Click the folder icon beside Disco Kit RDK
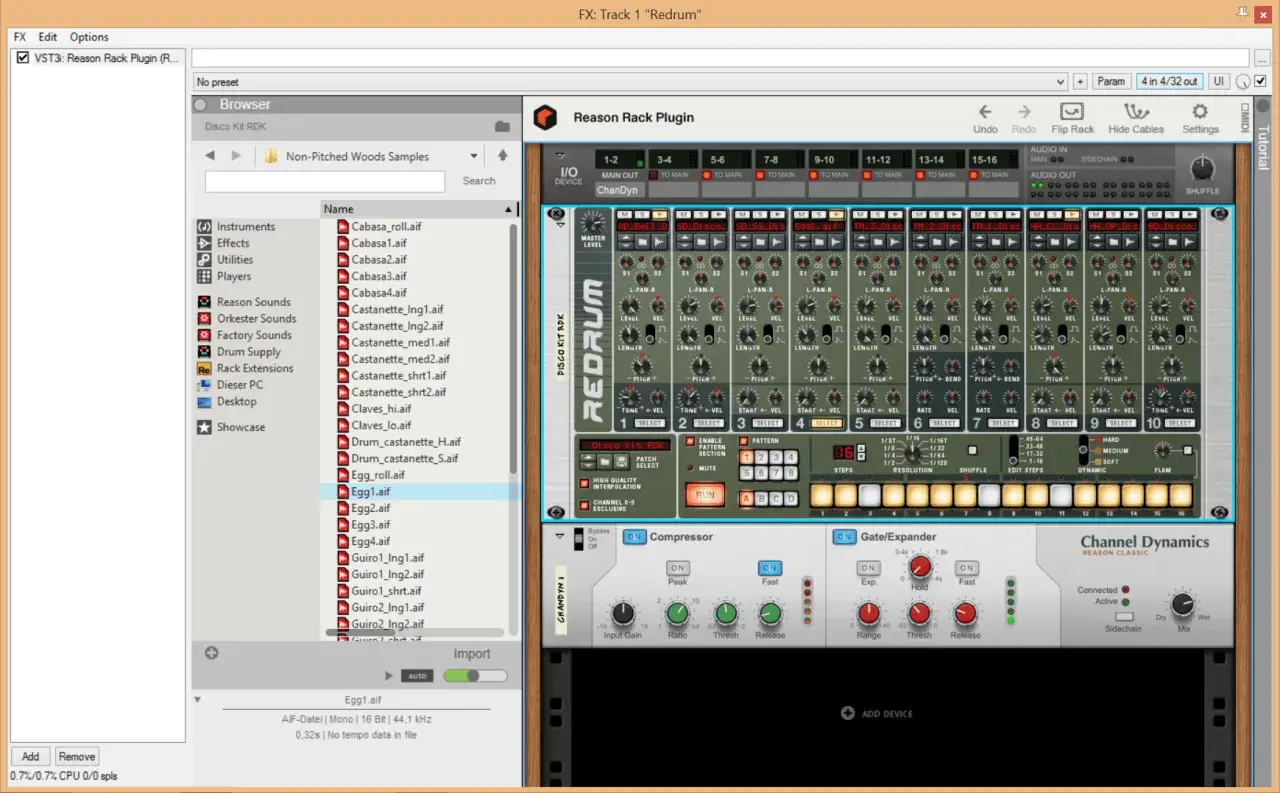The height and width of the screenshot is (793, 1280). 502,127
